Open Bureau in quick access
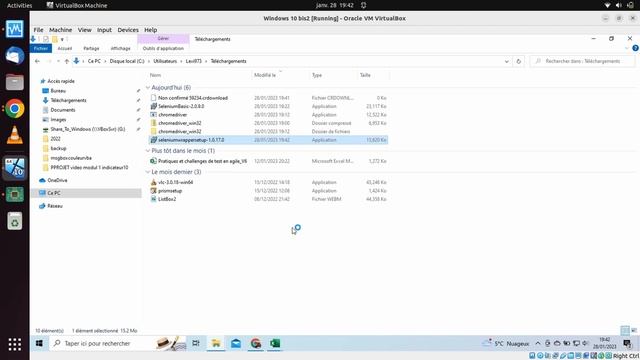Screen dimensions: 640x360 (x=58, y=91)
